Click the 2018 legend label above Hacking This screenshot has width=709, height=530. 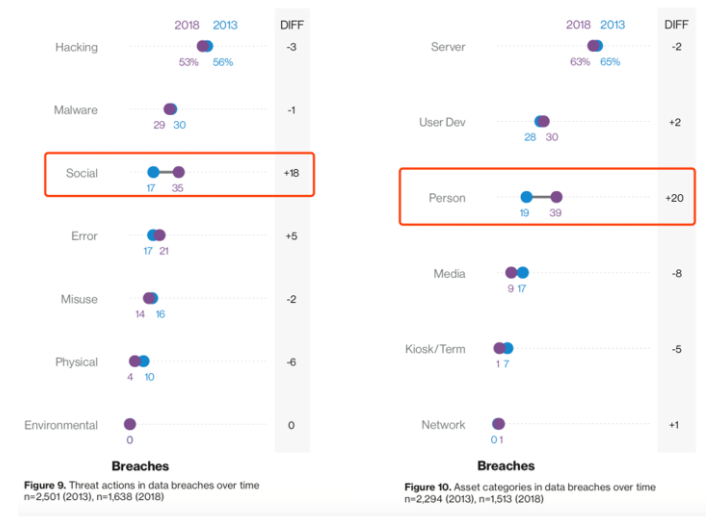point(187,24)
